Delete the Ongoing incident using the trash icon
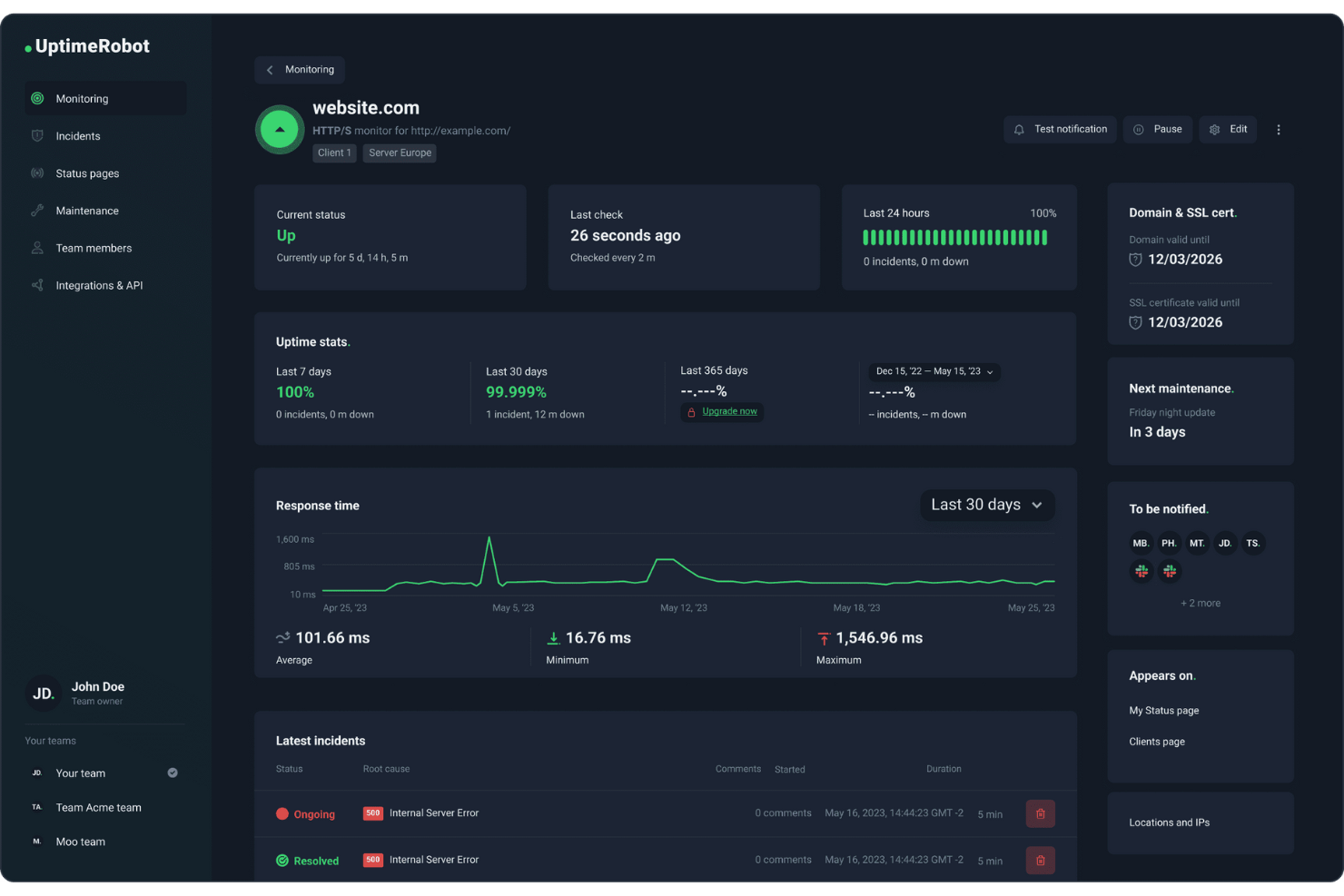Screen dimensions: 1344x896 click(x=1040, y=813)
